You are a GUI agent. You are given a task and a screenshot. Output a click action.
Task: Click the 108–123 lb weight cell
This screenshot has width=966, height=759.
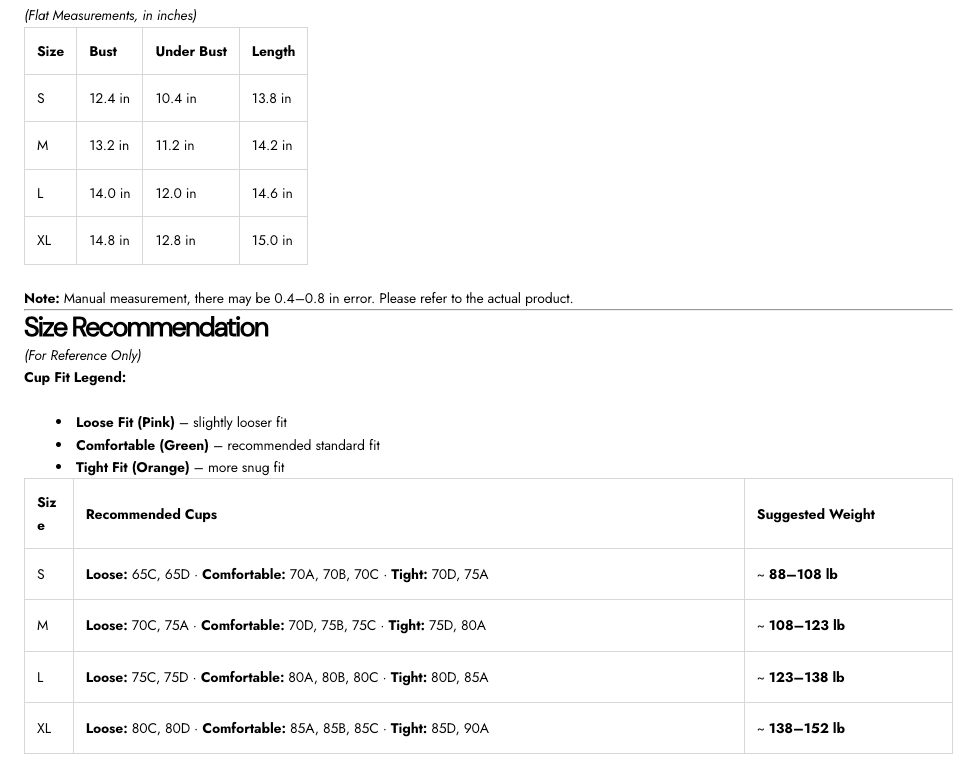[x=806, y=625]
